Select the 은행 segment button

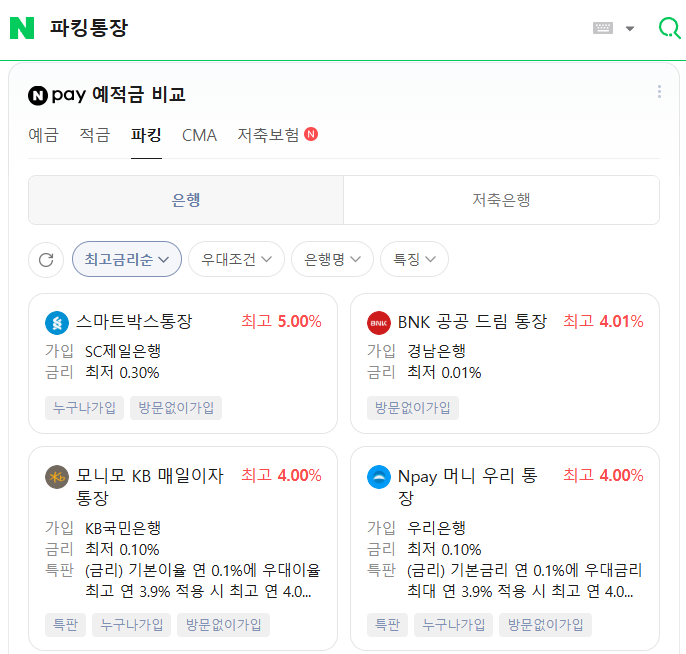tap(186, 200)
